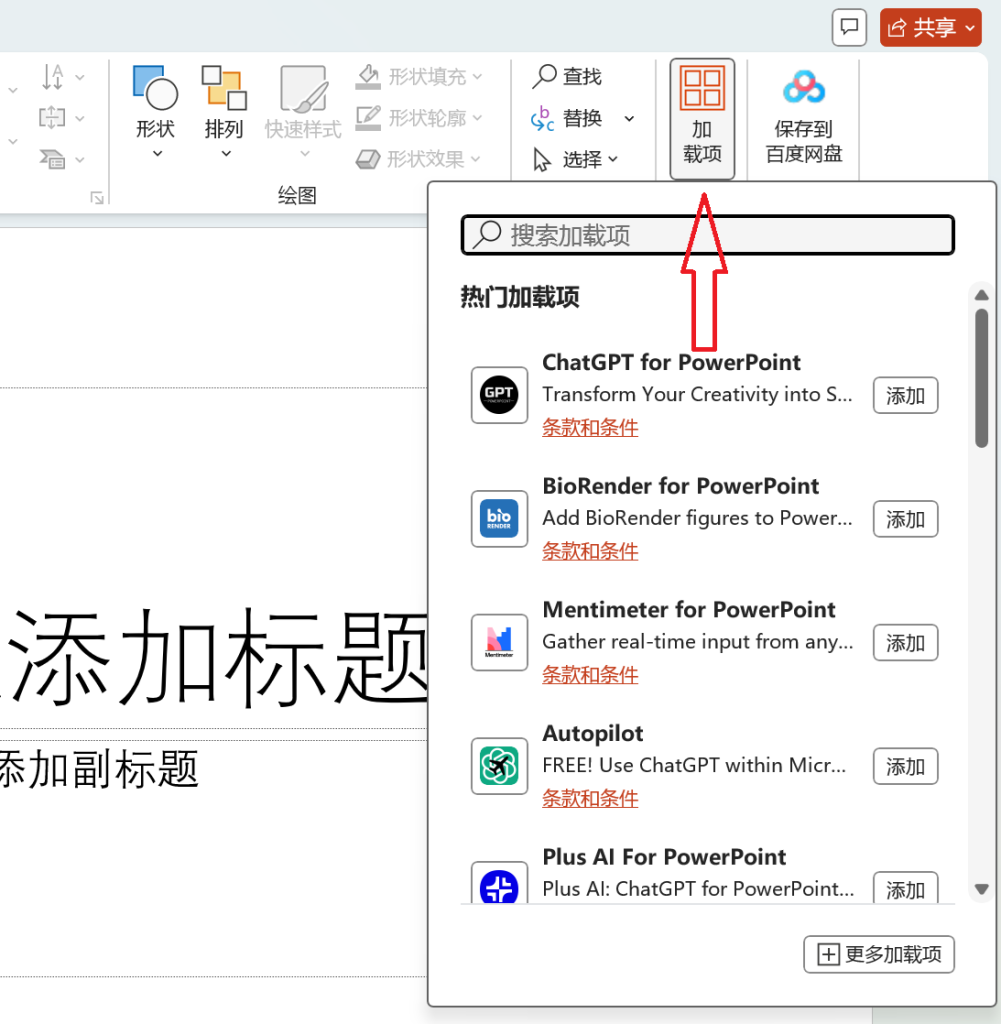The height and width of the screenshot is (1024, 1001).
Task: Click the Autopilot add-in logo
Action: (500, 766)
